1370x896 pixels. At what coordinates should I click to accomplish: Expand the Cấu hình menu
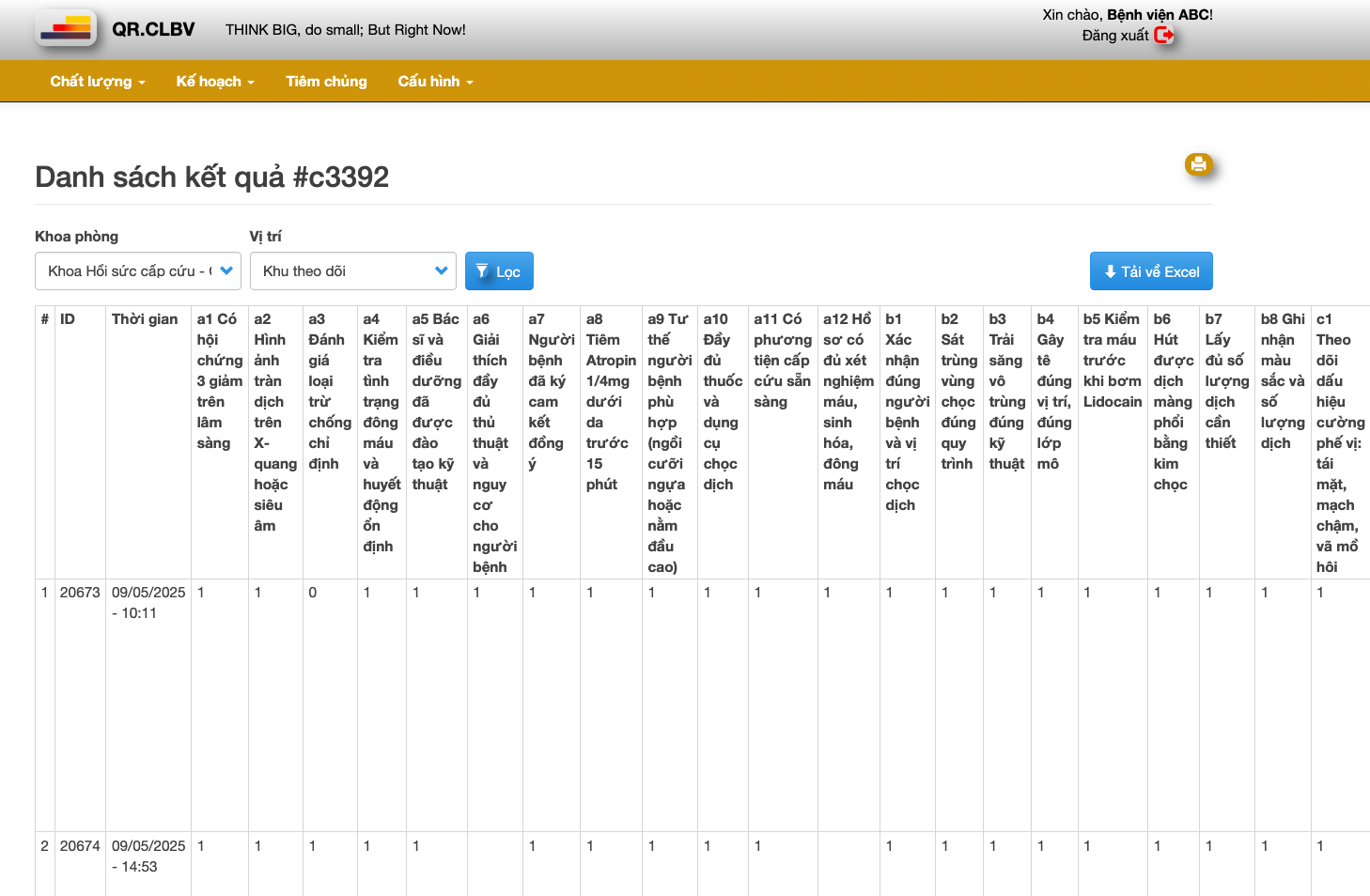(x=435, y=82)
